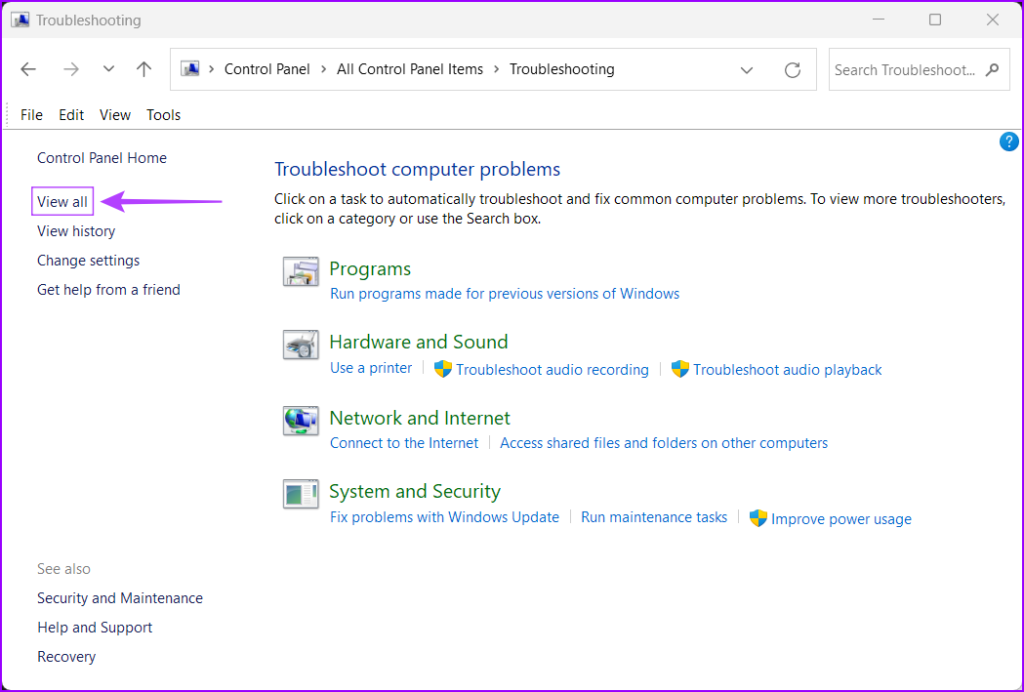Close the Troubleshooting window
1024x692 pixels.
(x=993, y=20)
